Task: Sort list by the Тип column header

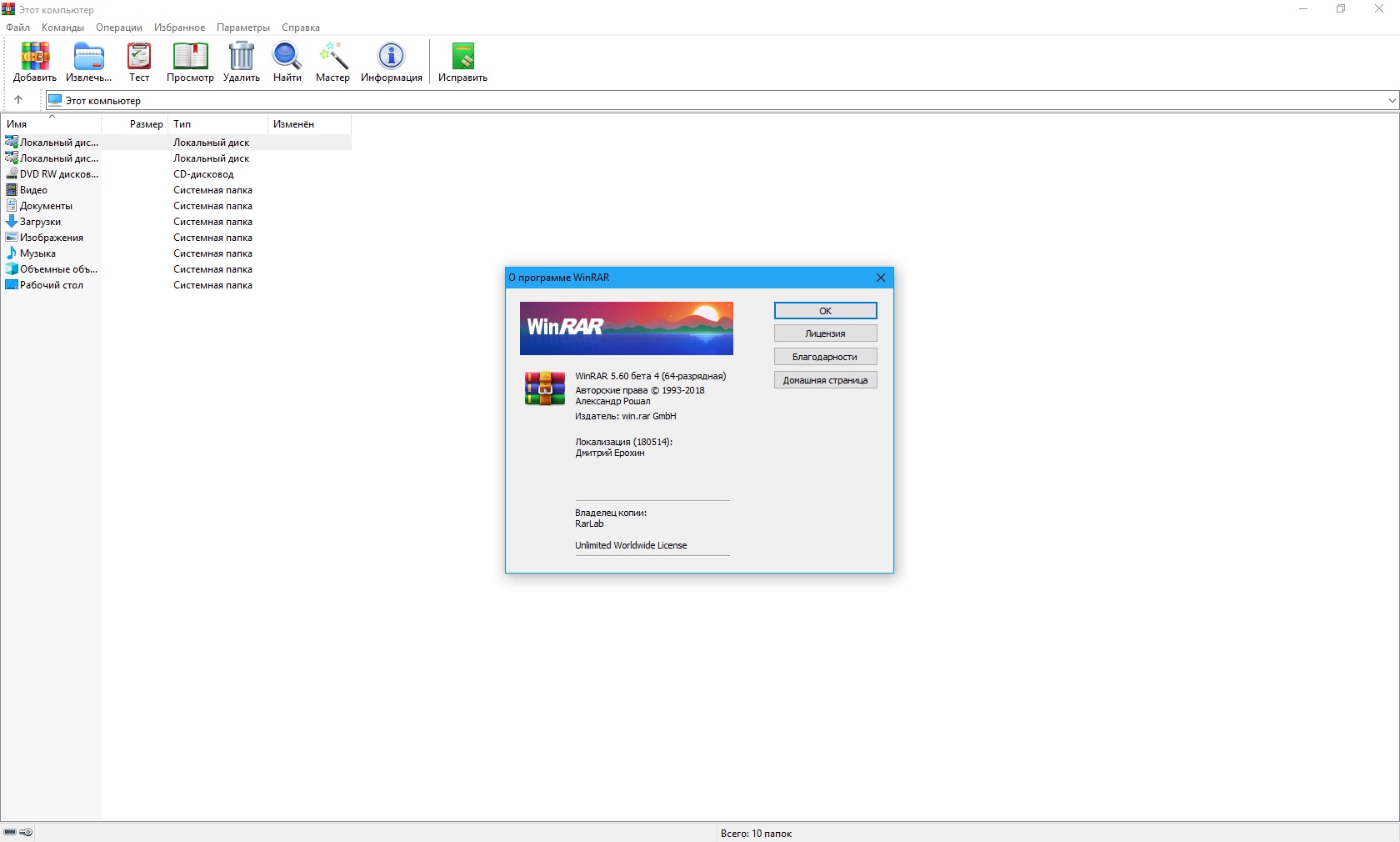Action: [218, 124]
